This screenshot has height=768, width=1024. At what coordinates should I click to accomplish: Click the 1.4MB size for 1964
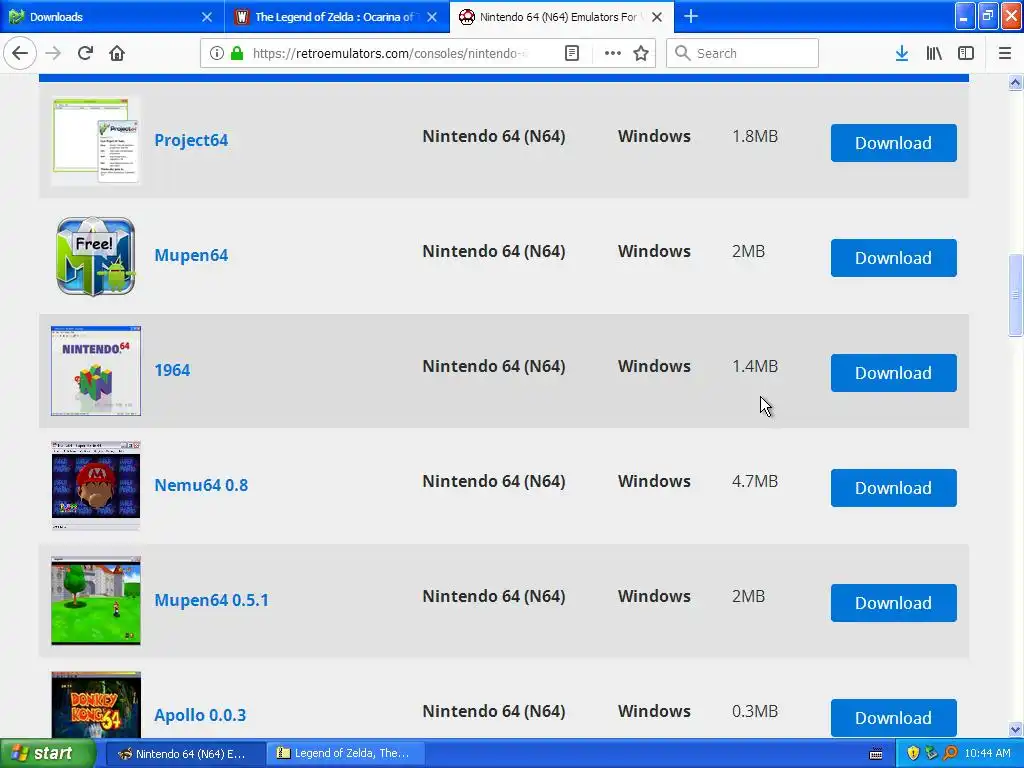pos(755,366)
